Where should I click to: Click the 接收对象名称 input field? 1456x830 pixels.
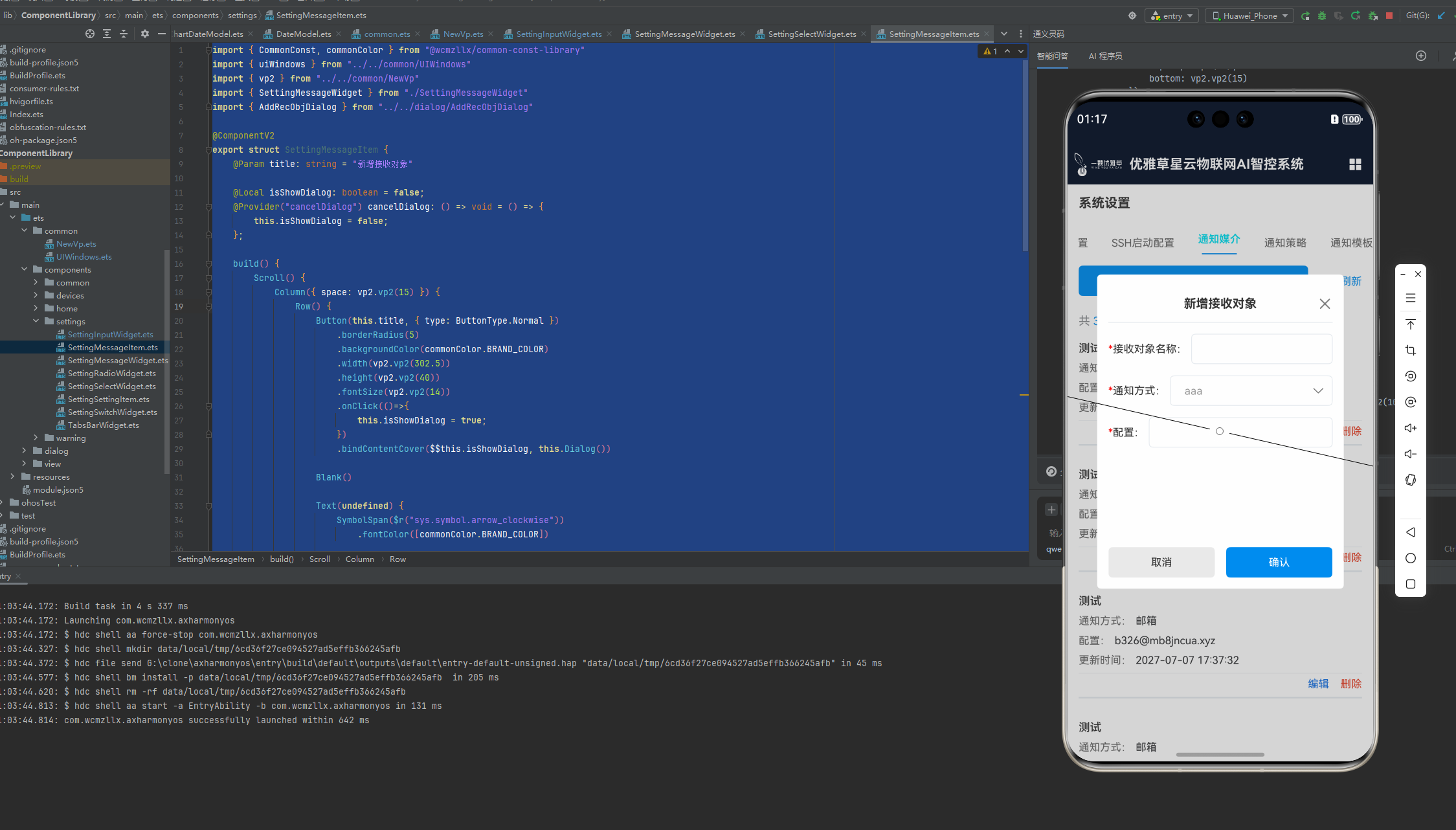click(x=1261, y=349)
